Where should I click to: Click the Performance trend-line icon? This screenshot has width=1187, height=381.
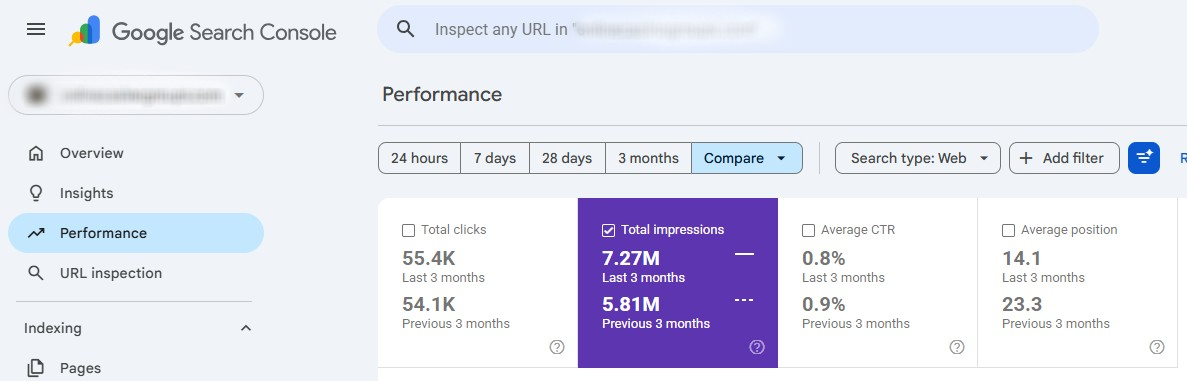click(36, 233)
